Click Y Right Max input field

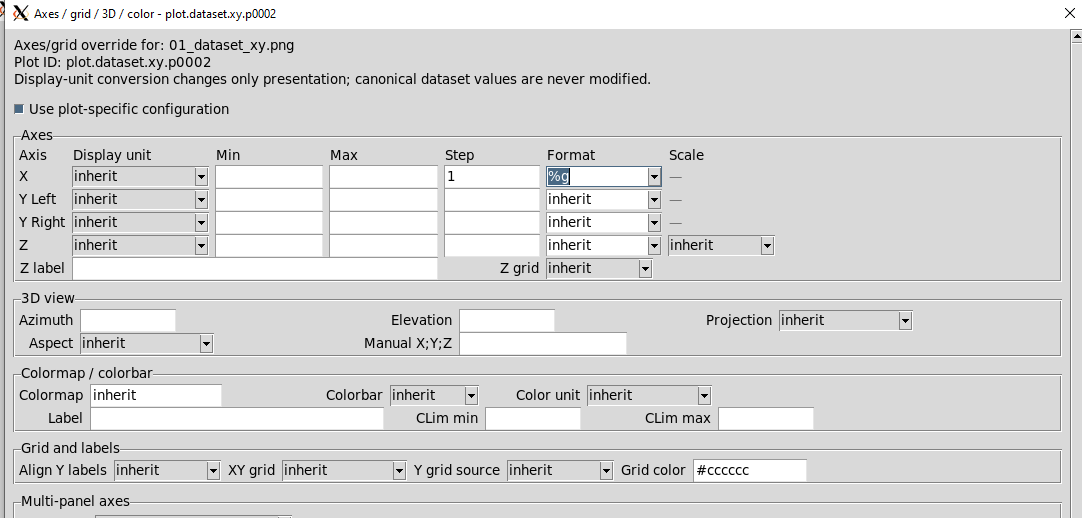point(384,222)
